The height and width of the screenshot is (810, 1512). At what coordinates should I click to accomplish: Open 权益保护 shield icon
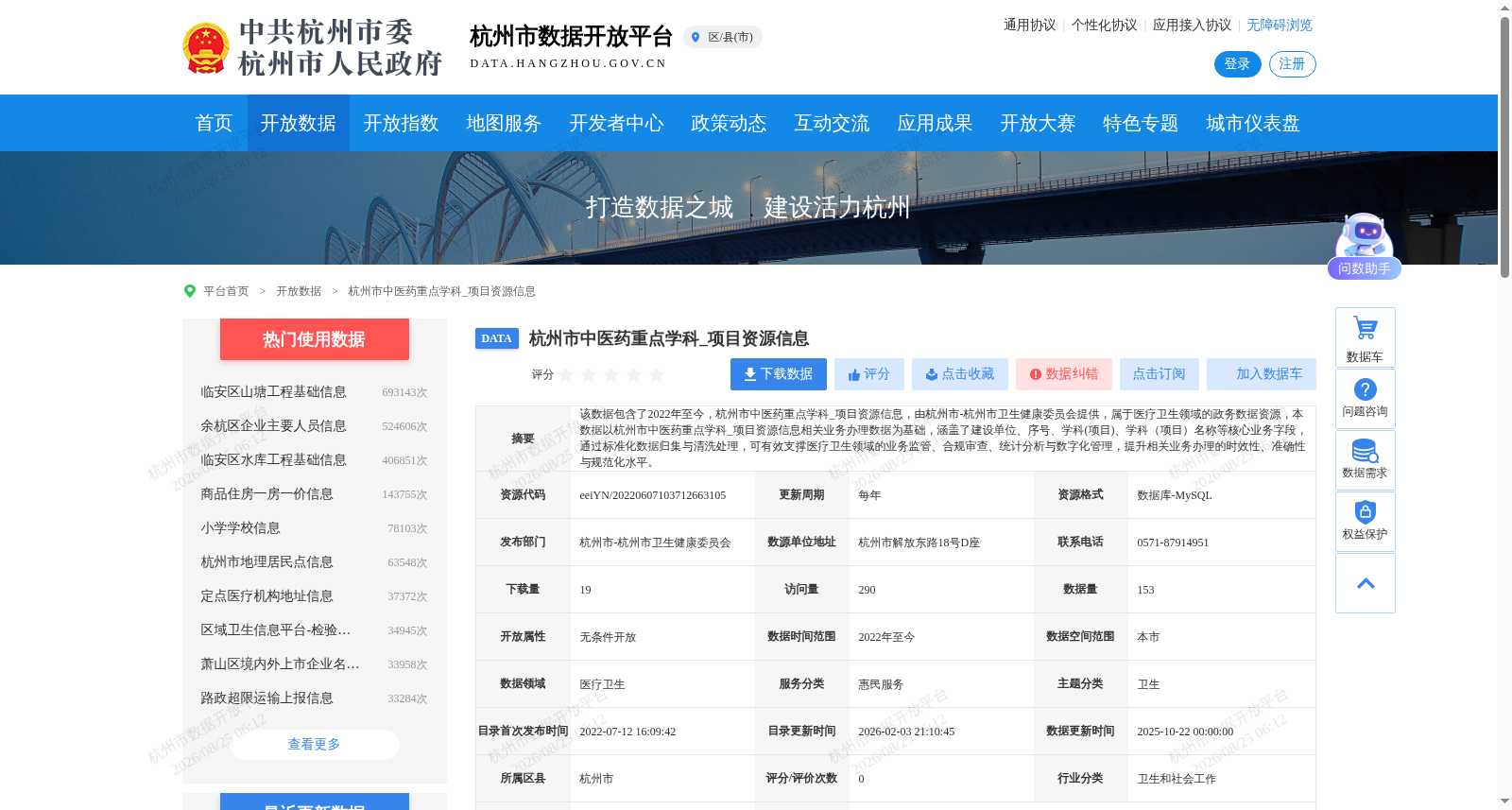tap(1365, 522)
